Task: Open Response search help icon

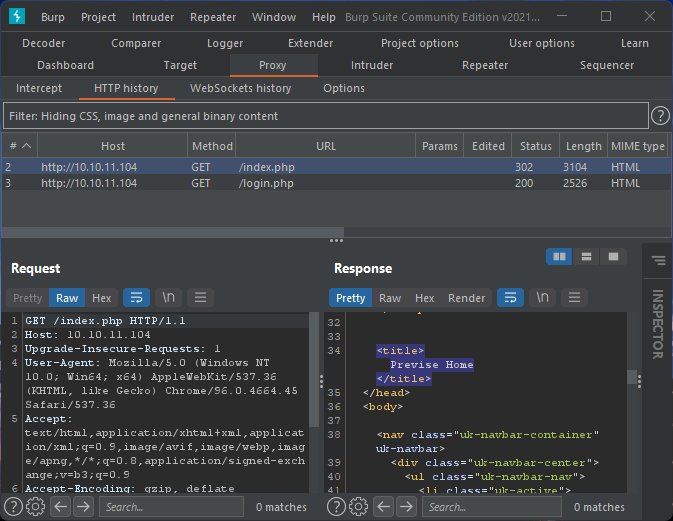Action: click(x=336, y=507)
